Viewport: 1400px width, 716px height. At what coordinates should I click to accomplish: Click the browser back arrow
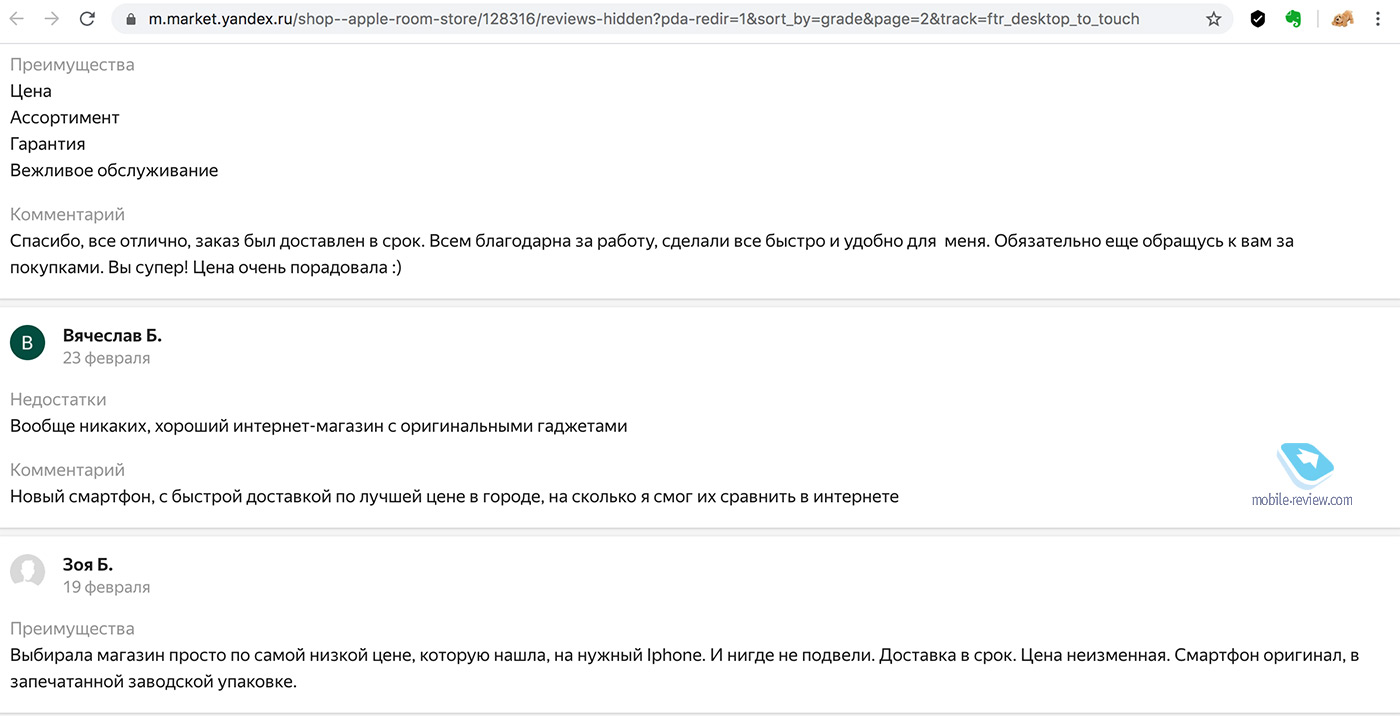click(x=17, y=19)
